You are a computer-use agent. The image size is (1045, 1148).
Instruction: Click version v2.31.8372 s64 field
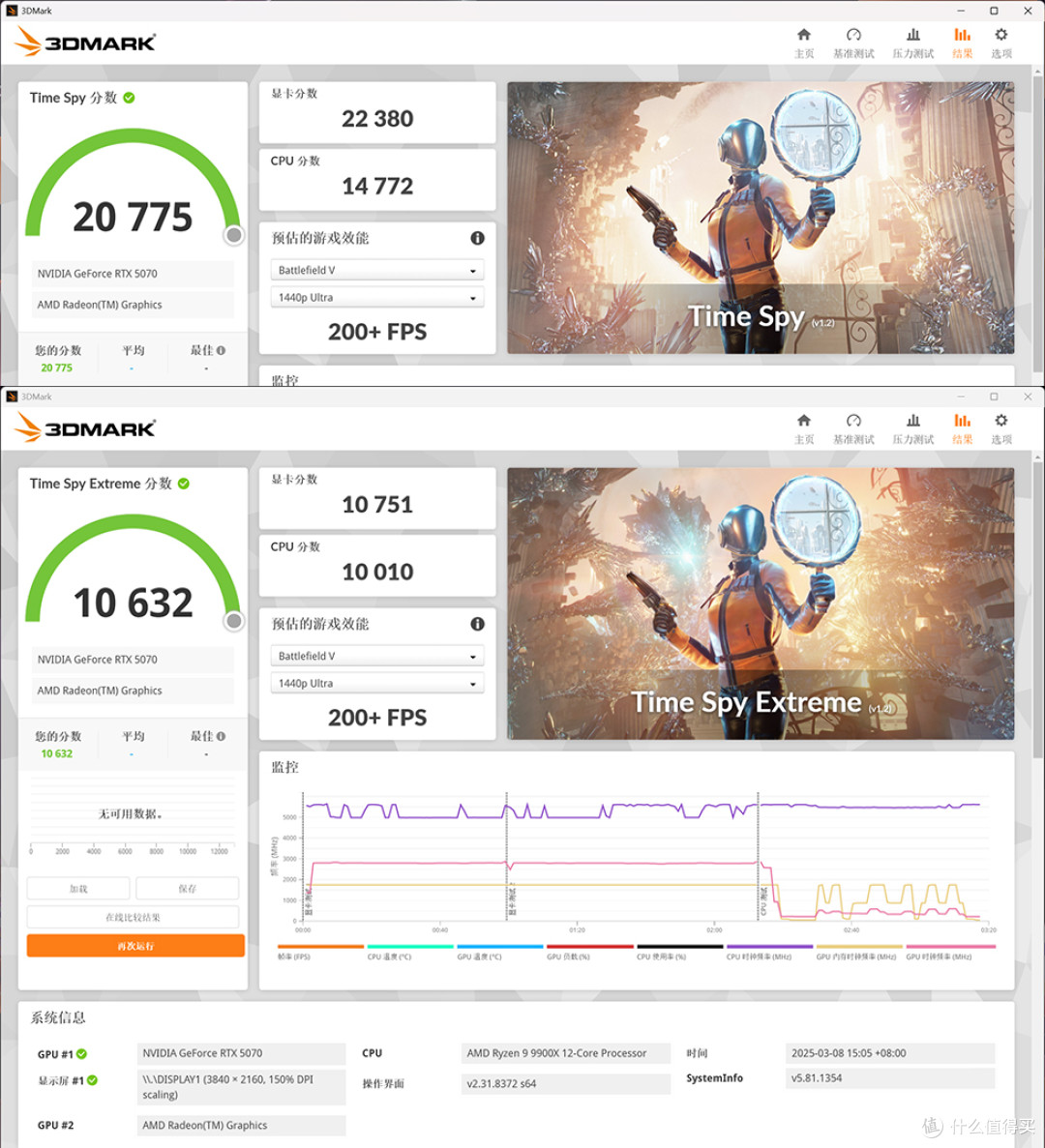tap(566, 1083)
